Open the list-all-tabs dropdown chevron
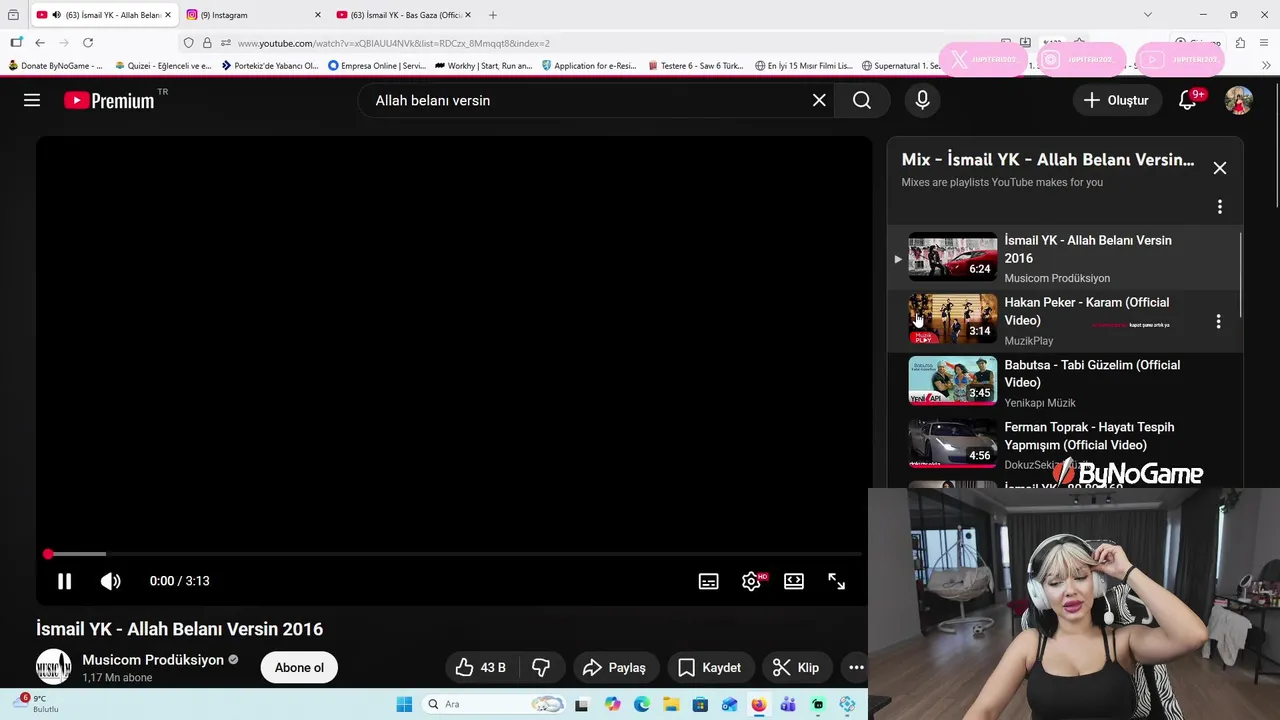1280x720 pixels. click(x=1148, y=15)
